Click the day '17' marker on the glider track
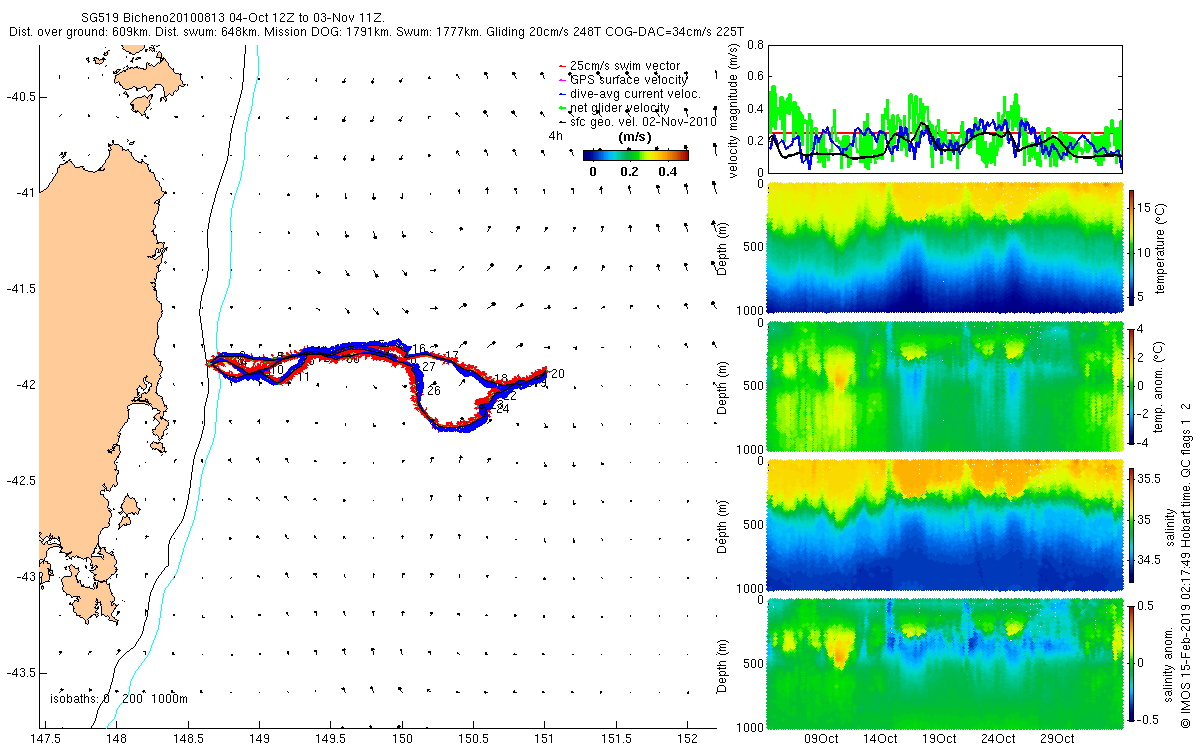The image size is (1200, 750). [x=452, y=356]
